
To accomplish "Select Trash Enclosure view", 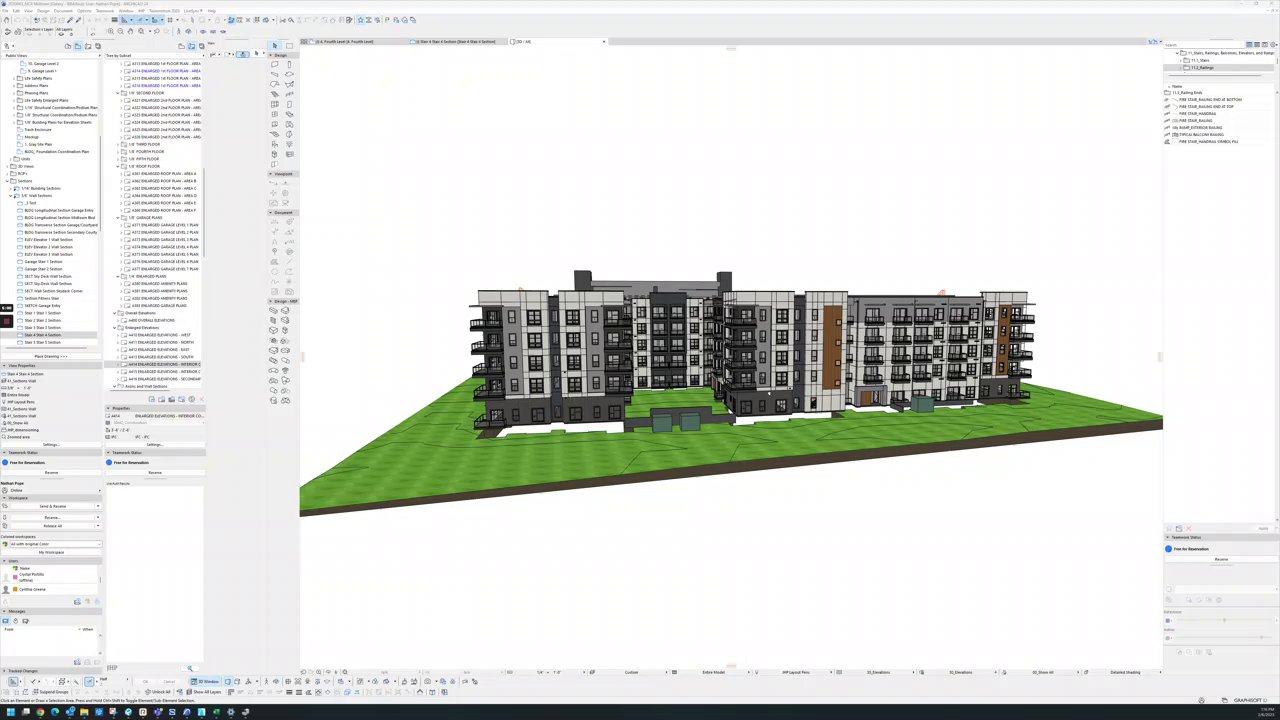I will (x=38, y=129).
